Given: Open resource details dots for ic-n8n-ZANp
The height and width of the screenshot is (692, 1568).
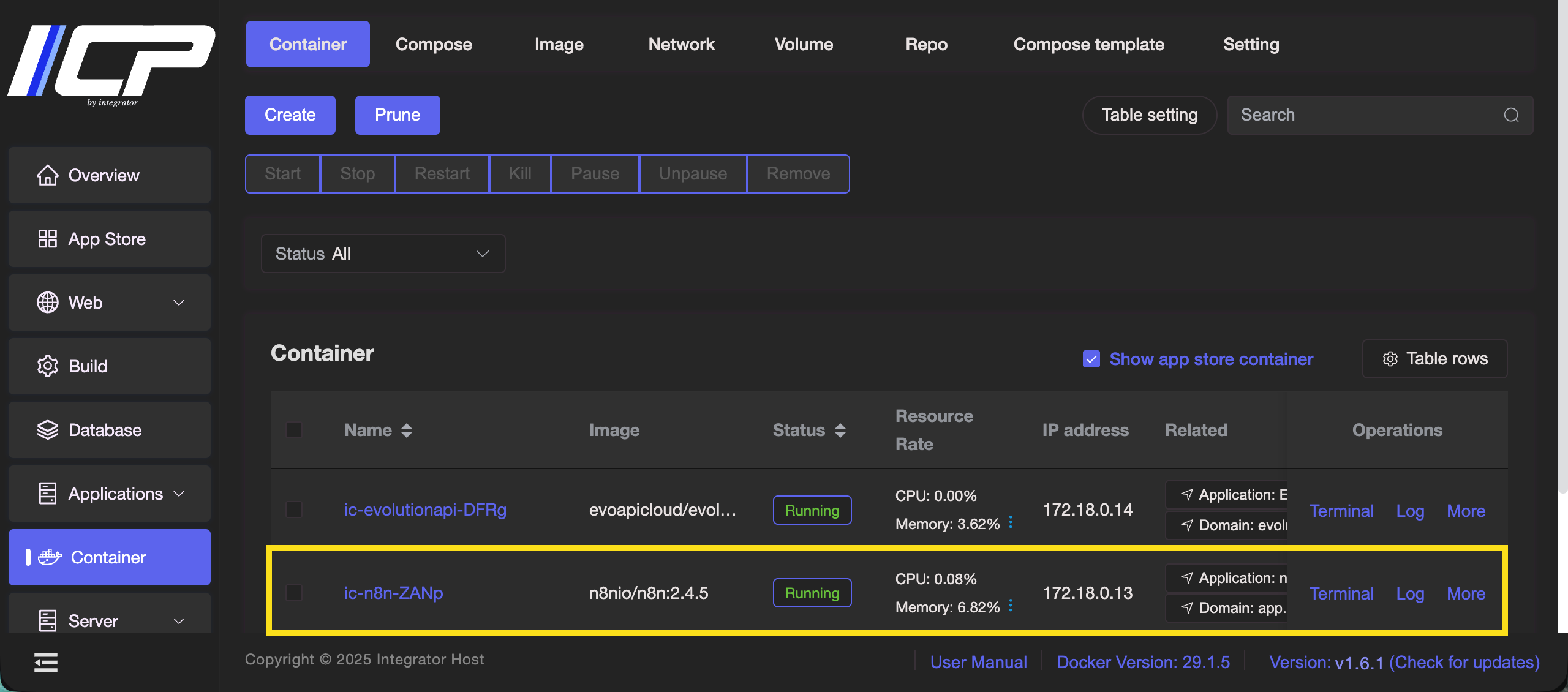Looking at the screenshot, I should point(1011,606).
